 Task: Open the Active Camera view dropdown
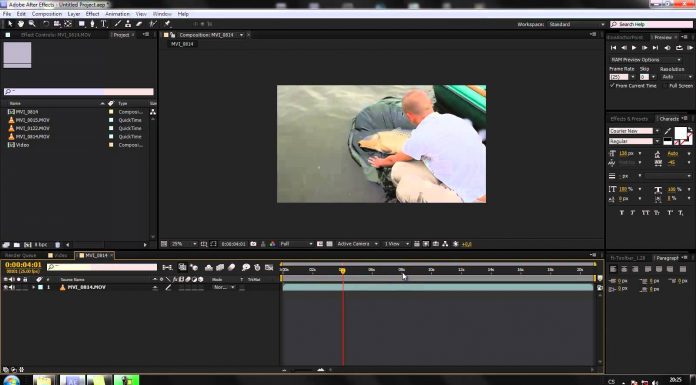[357, 244]
